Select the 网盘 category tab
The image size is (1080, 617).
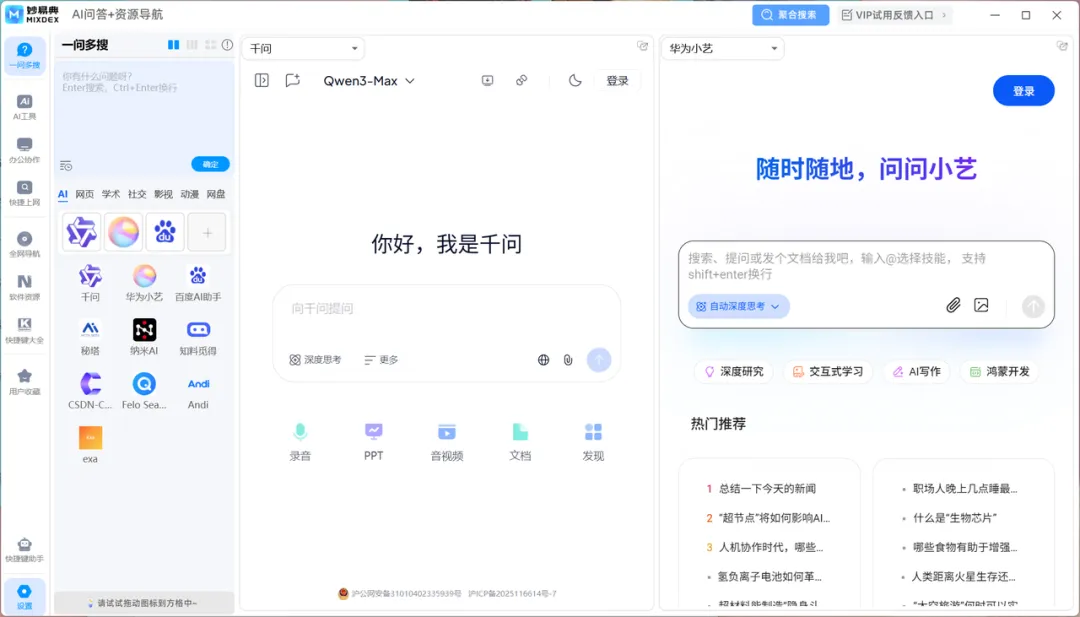click(x=216, y=194)
